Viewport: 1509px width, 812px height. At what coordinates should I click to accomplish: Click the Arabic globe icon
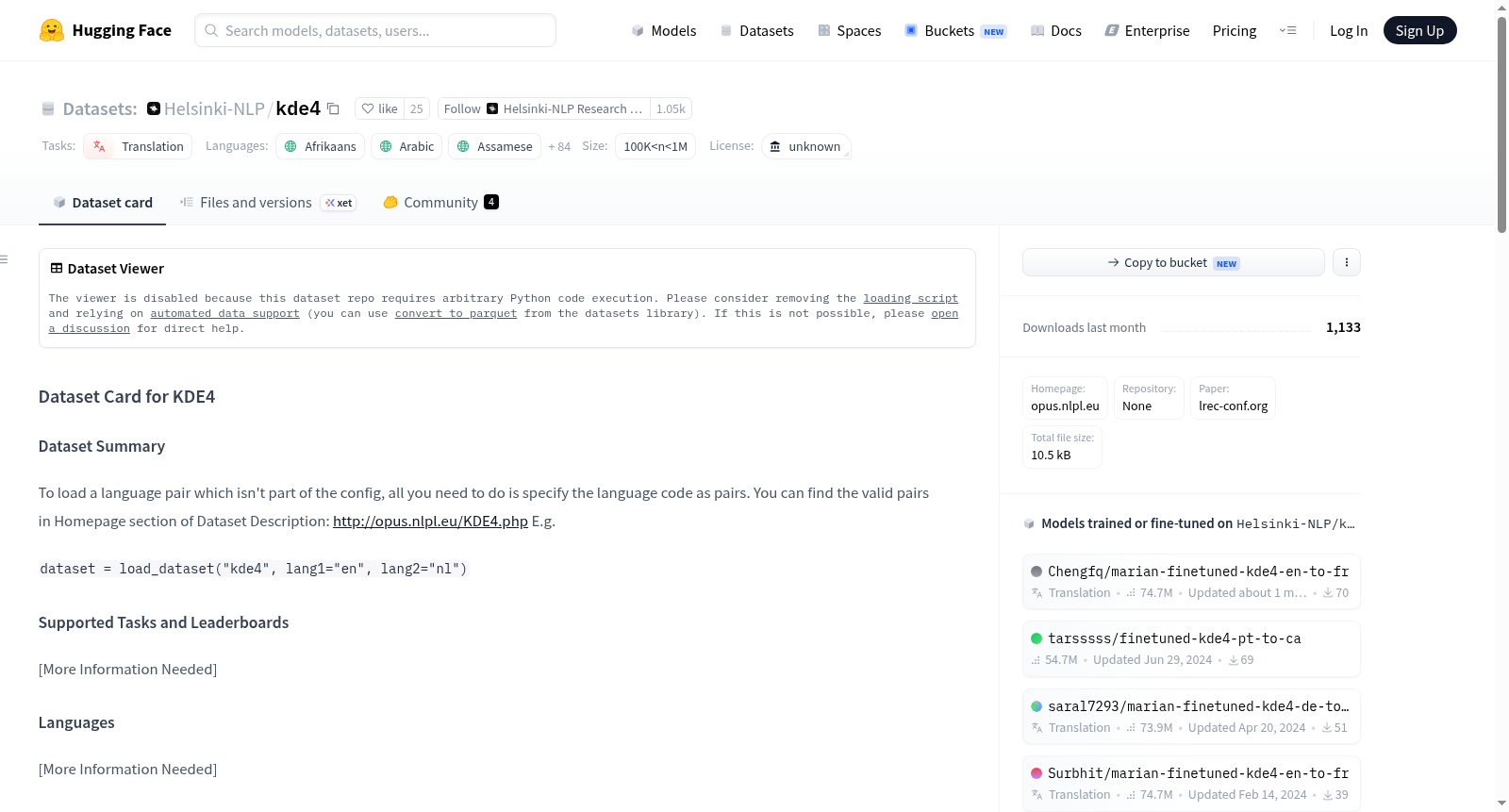385,146
